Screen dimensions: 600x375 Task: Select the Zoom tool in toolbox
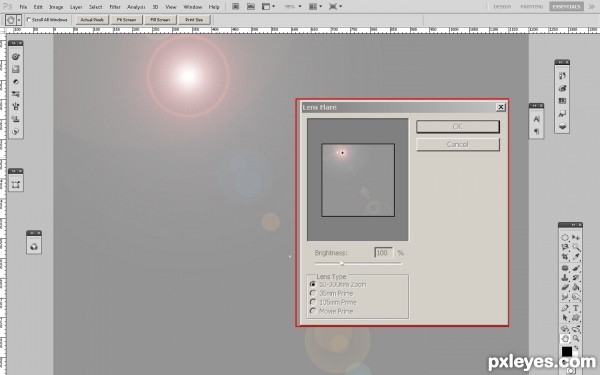tap(576, 338)
